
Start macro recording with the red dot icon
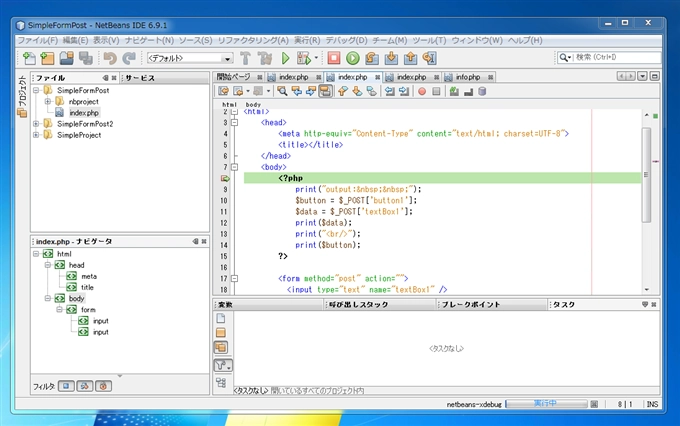pyautogui.click(x=422, y=91)
